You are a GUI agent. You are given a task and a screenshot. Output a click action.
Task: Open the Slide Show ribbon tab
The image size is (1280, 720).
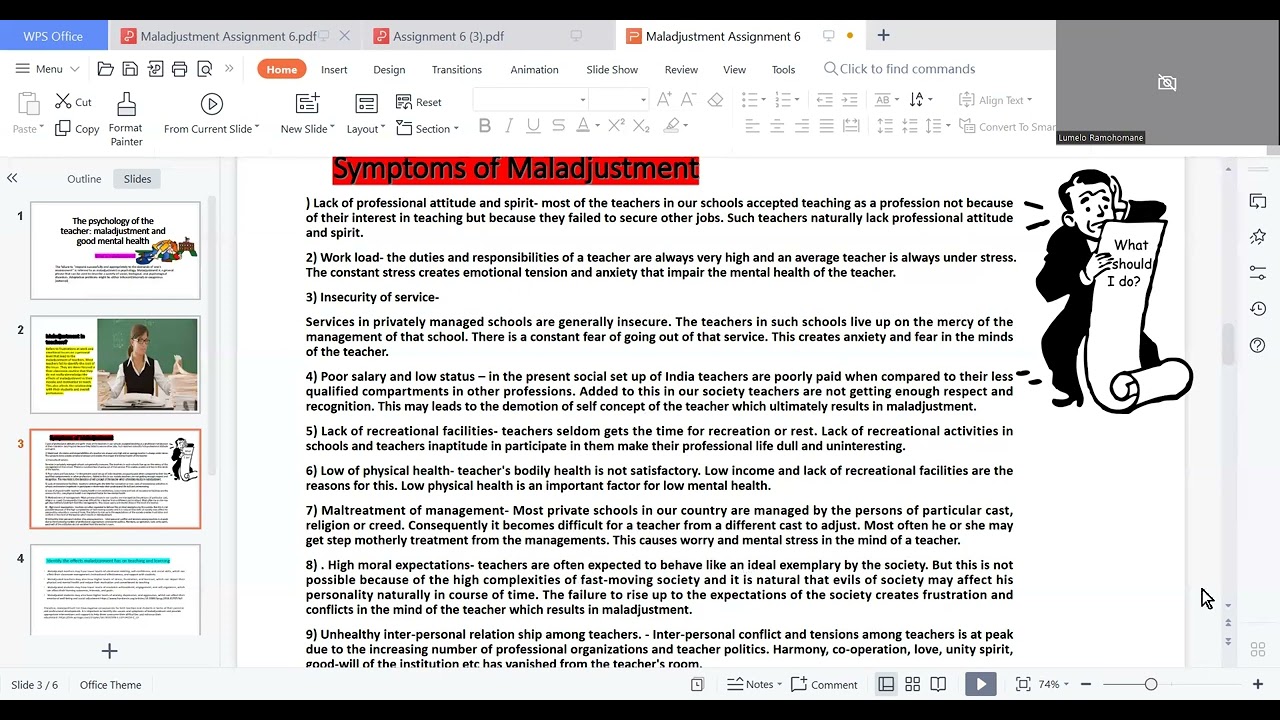pos(612,69)
